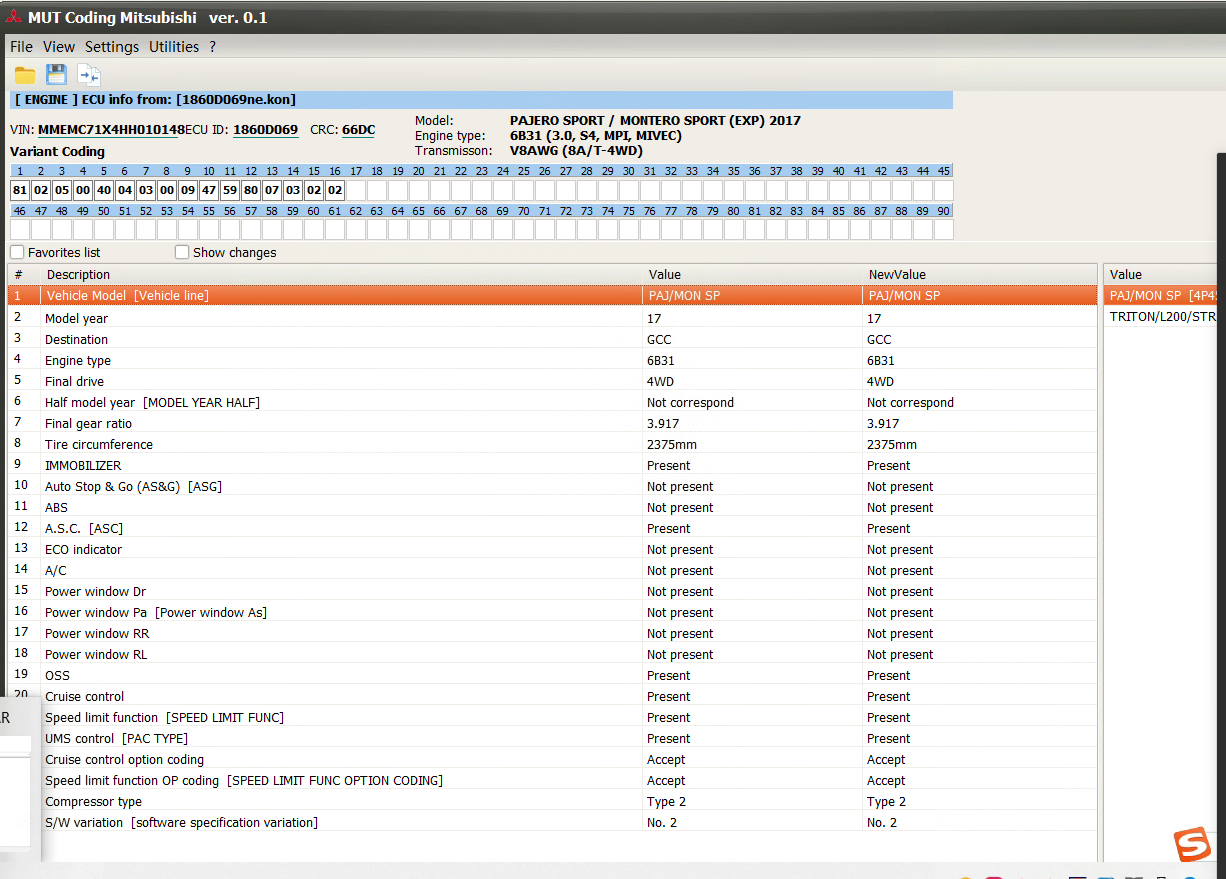Select the Power window Pa row
The image size is (1226, 879).
coord(552,612)
